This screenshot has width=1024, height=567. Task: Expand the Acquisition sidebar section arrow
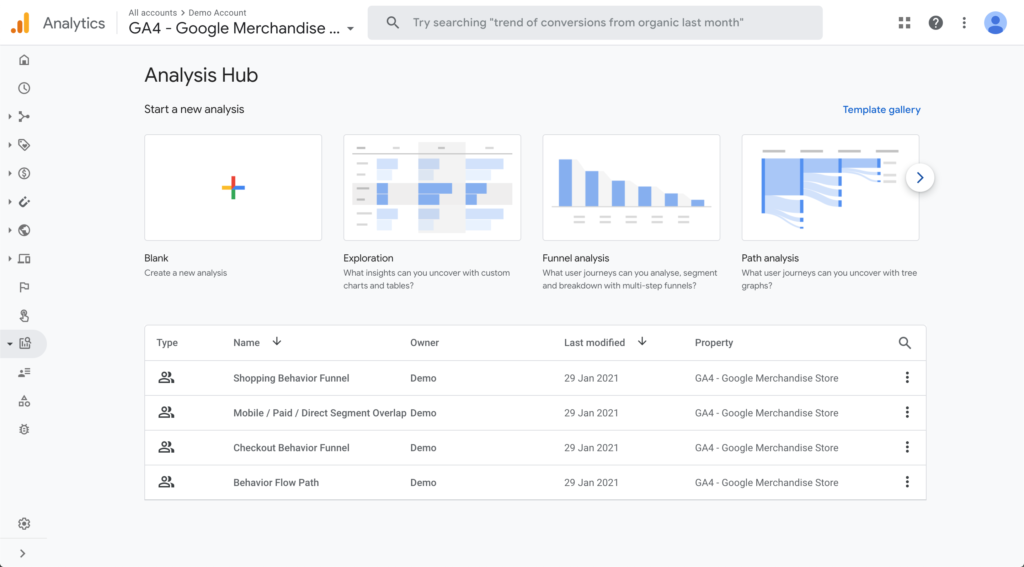tap(10, 116)
